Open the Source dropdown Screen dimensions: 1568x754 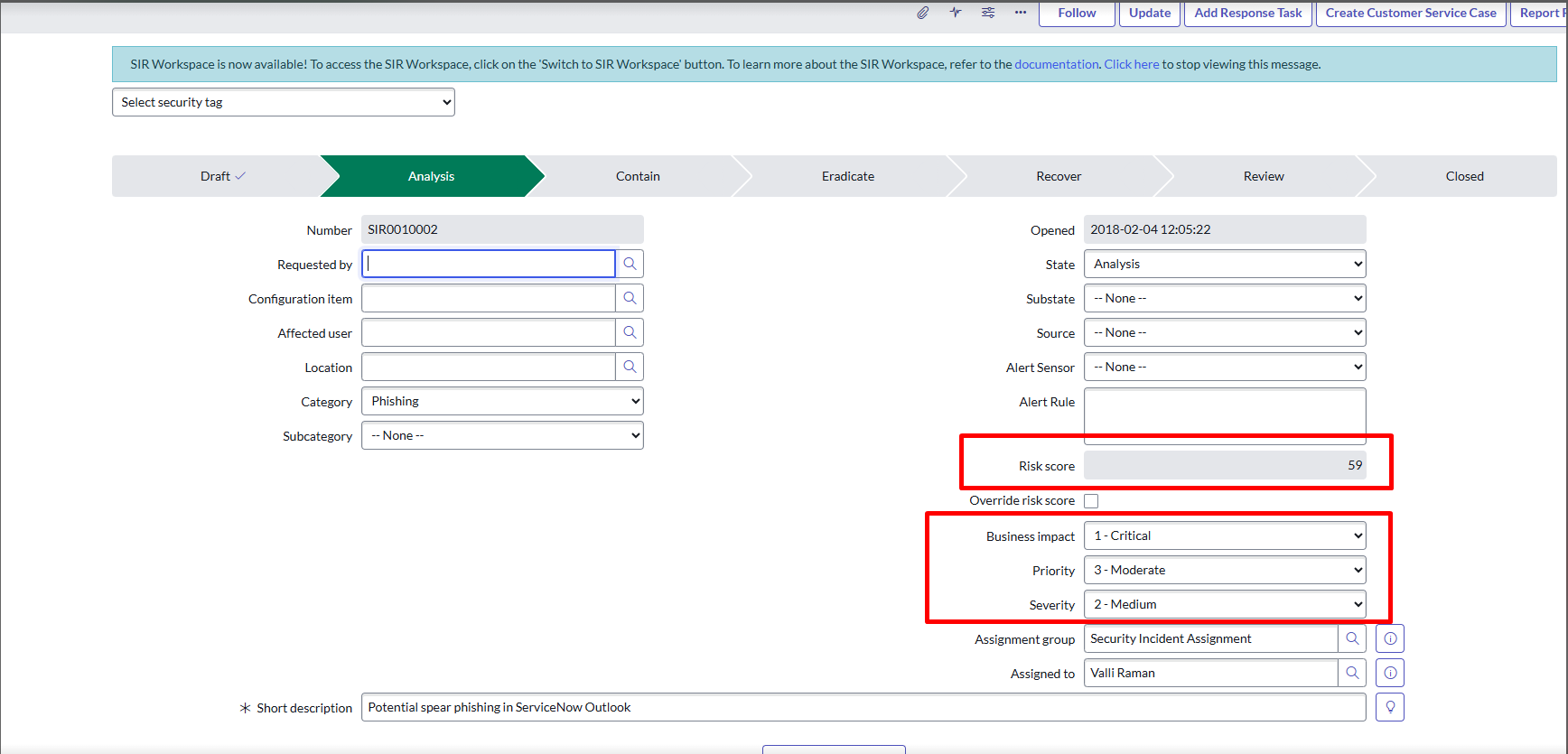pyautogui.click(x=1225, y=332)
